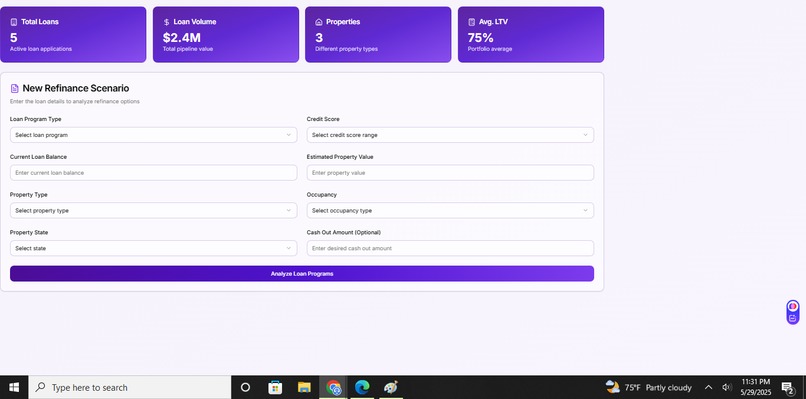This screenshot has width=806, height=399.
Task: Expand the Property Type dropdown
Action: click(x=153, y=210)
